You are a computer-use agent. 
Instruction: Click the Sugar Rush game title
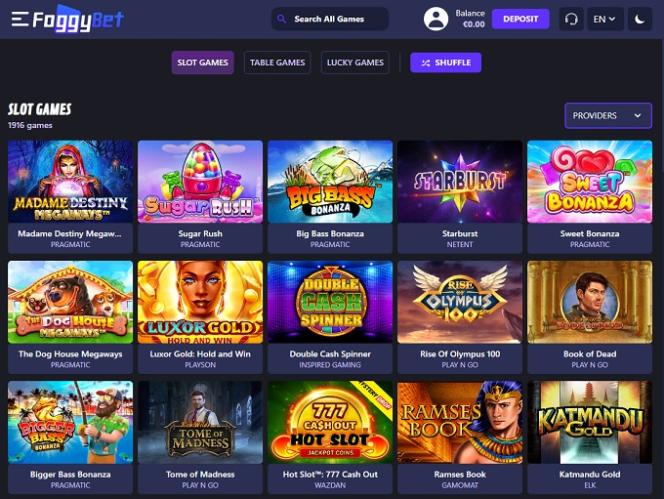click(200, 233)
